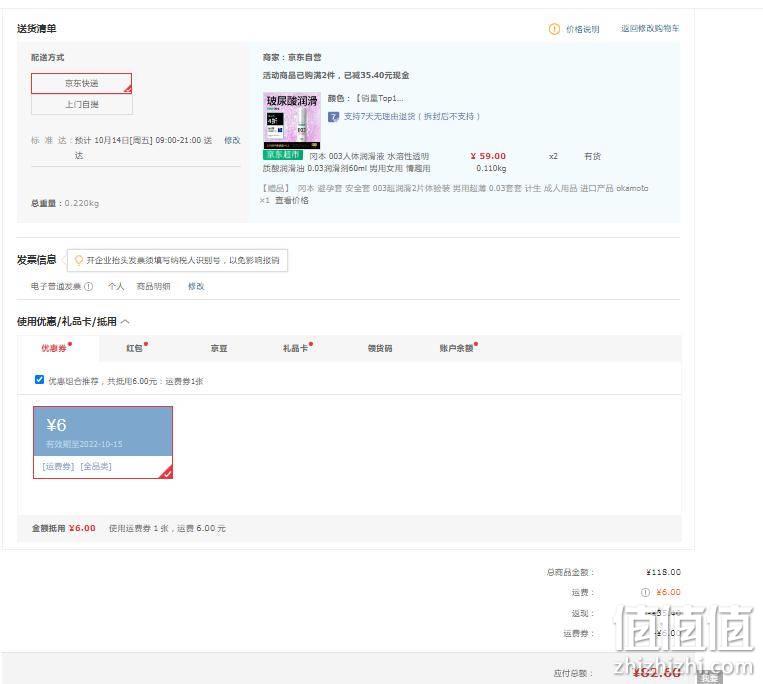Select the ¥6 shipping coupon card

point(103,442)
